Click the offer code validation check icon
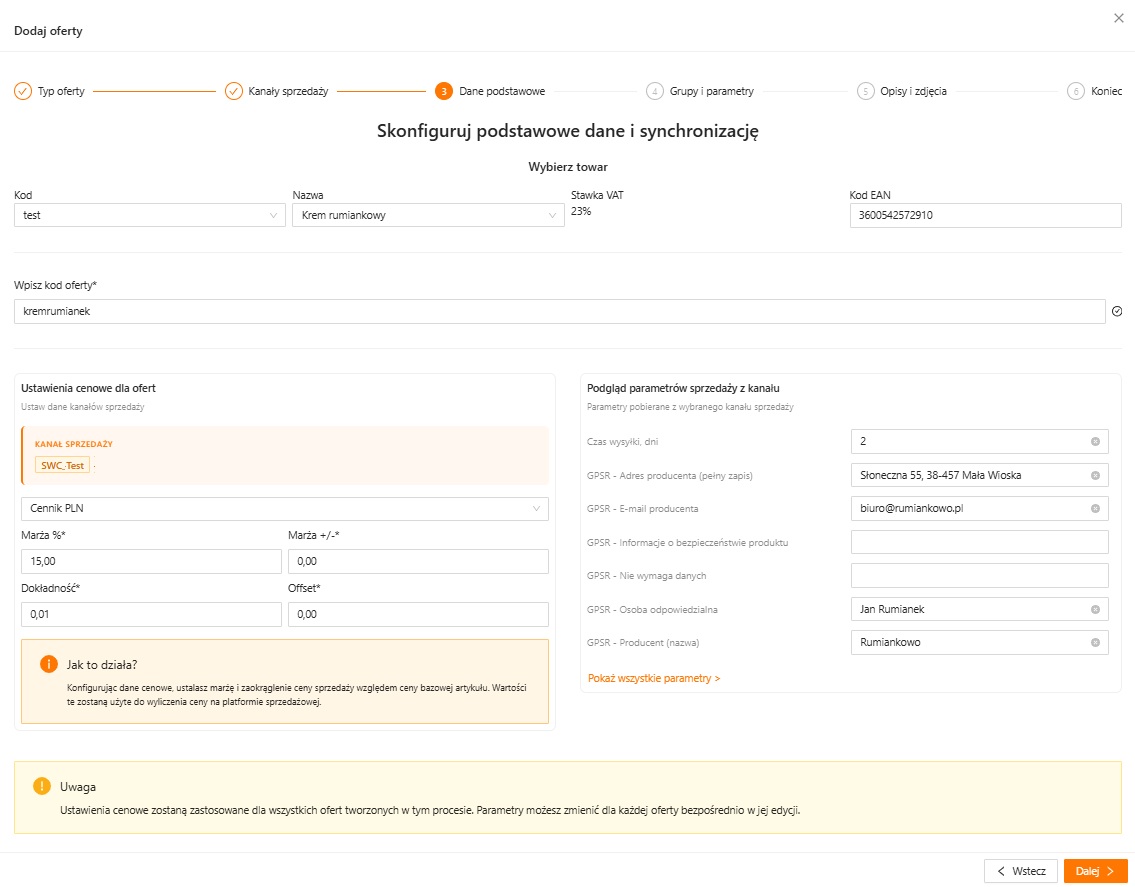Viewport: 1135px width, 887px height. pos(1117,311)
